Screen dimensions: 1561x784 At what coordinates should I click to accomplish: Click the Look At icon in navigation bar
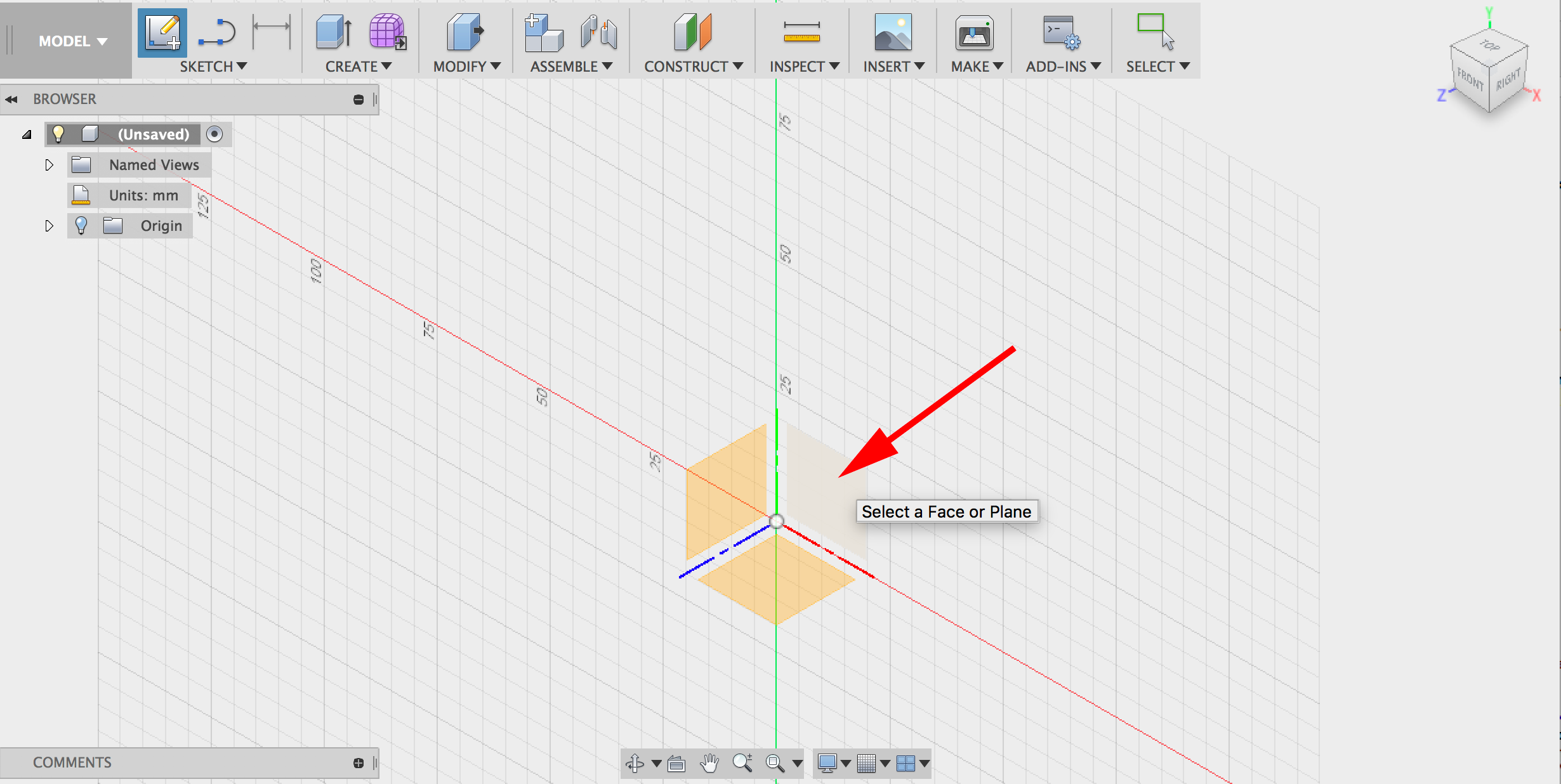click(676, 763)
